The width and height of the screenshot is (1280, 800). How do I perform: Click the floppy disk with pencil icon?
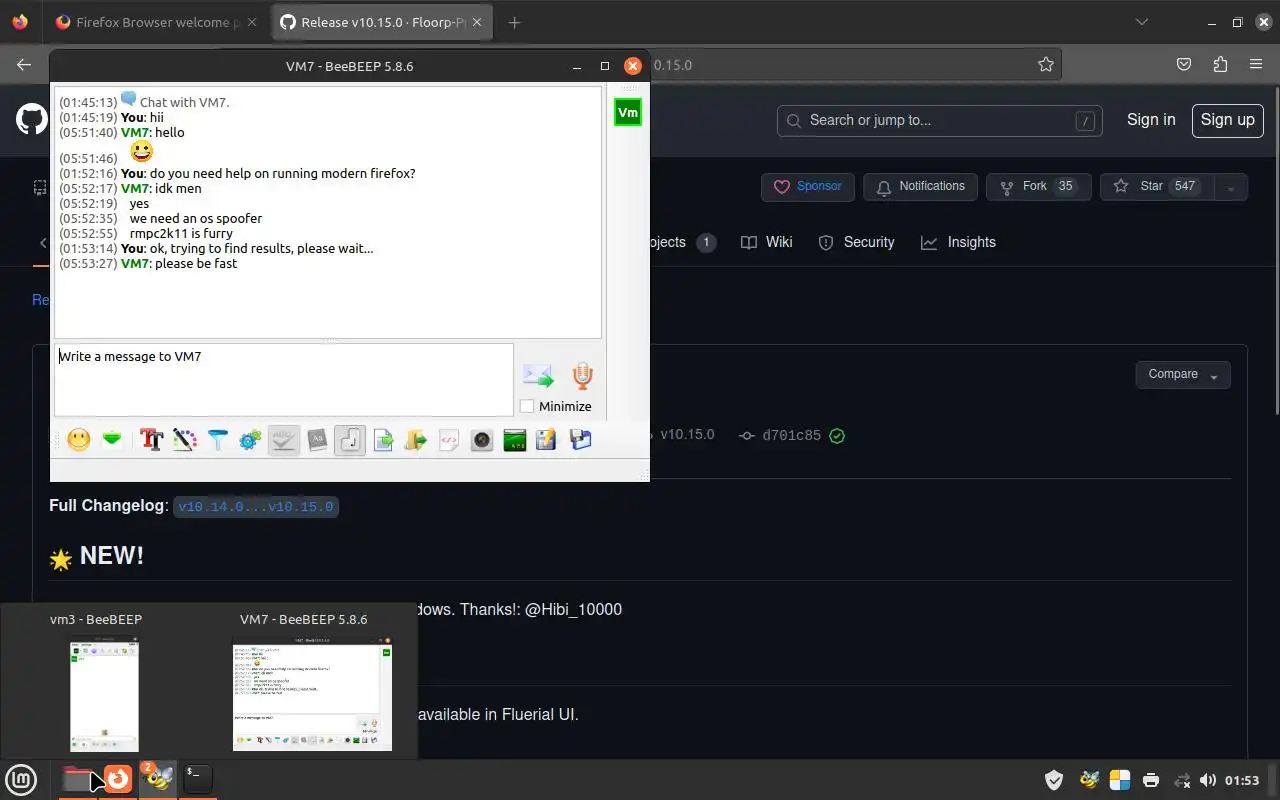(x=546, y=439)
